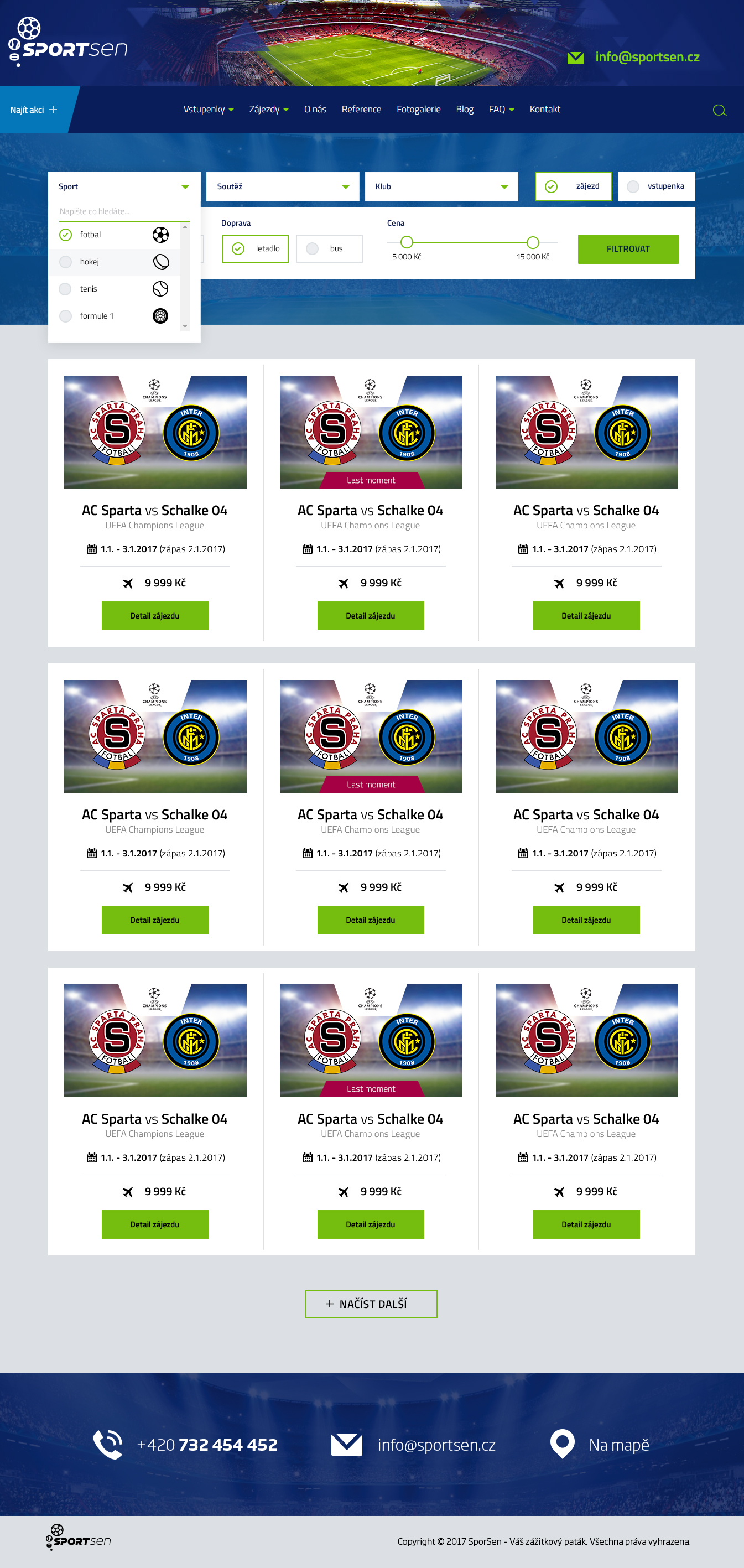Choose the vstupenka option toggle

657,186
